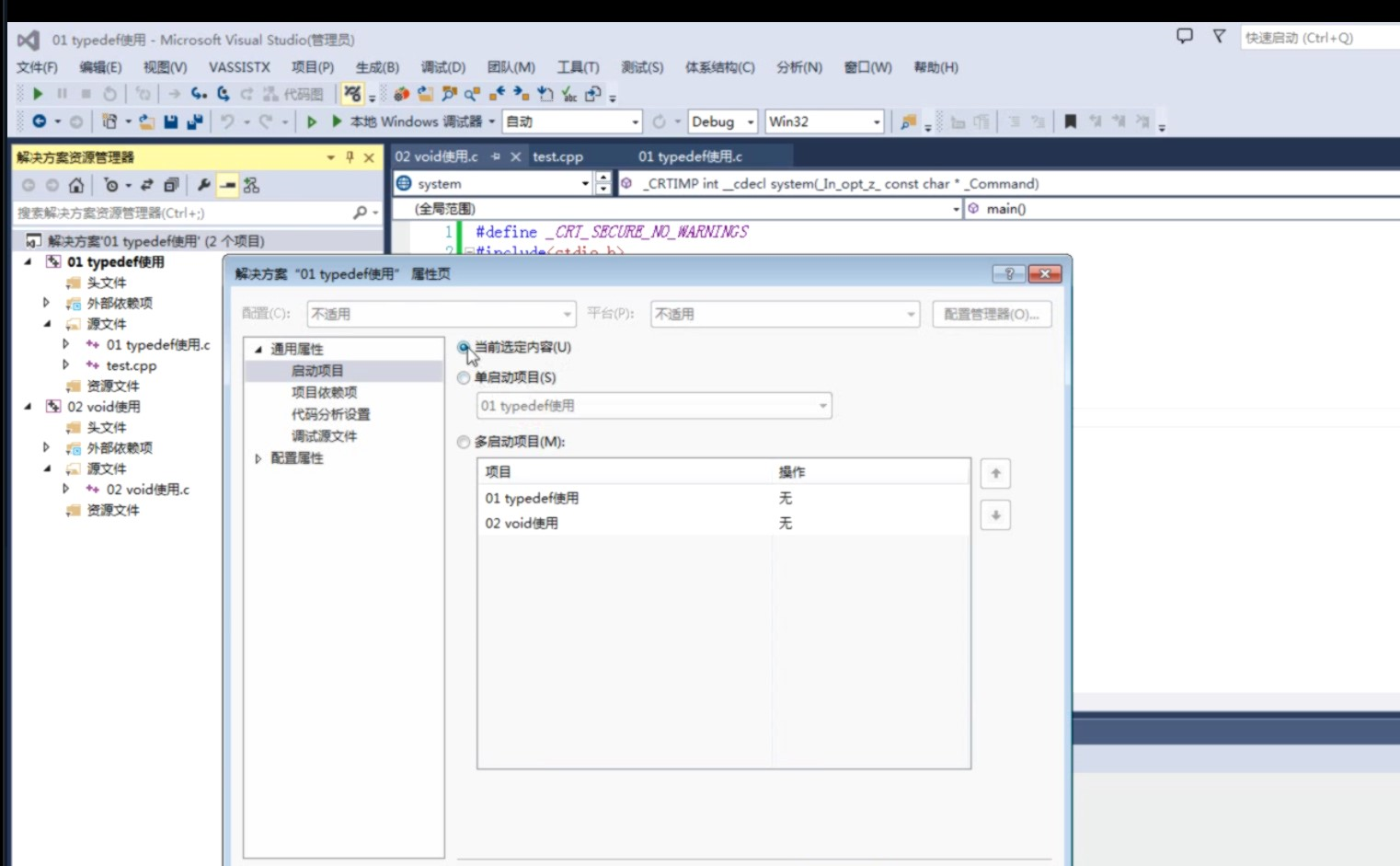Collapse the 通用属性 tree node

coord(258,349)
